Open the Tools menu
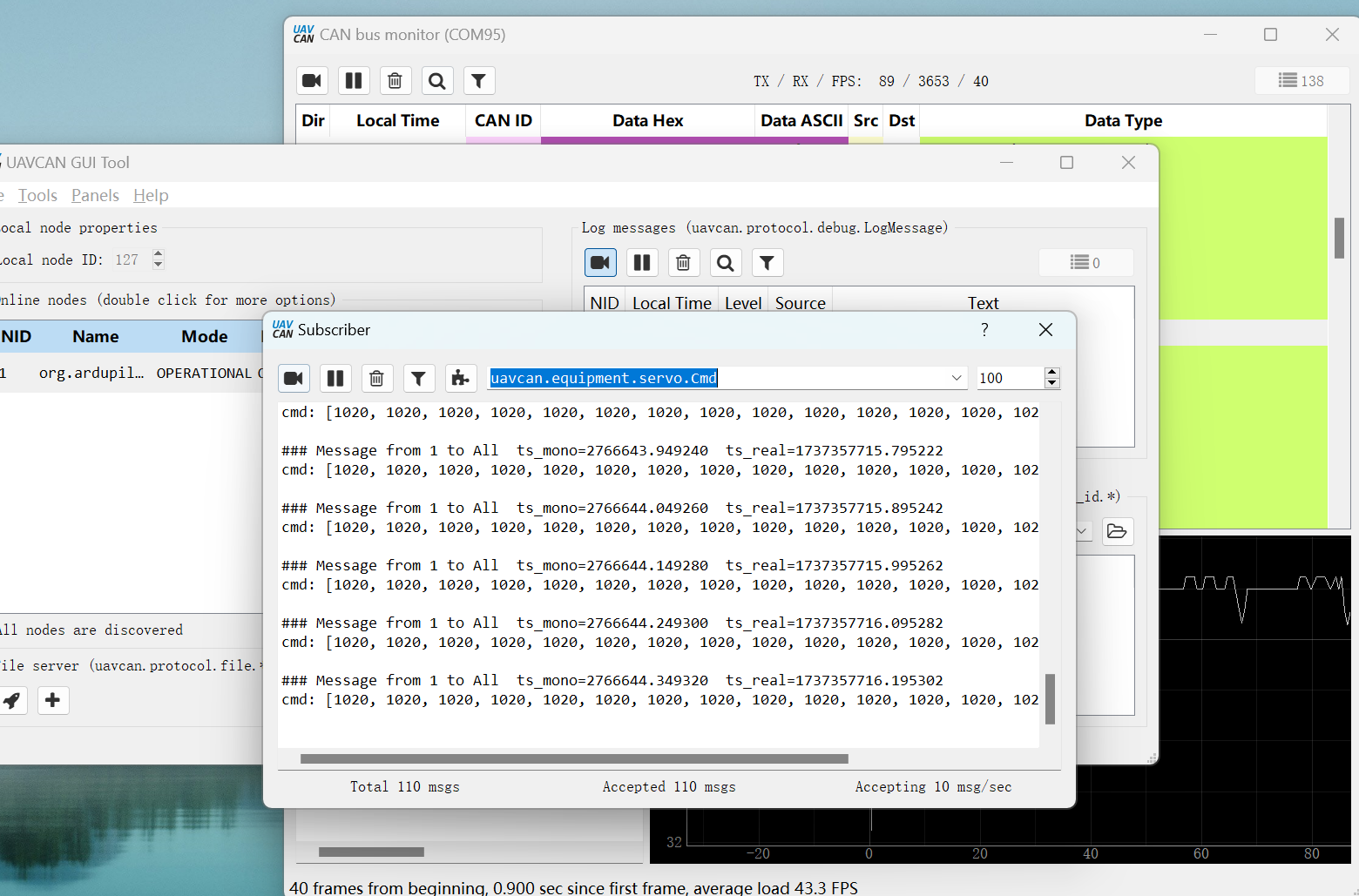This screenshot has width=1359, height=896. tap(37, 196)
